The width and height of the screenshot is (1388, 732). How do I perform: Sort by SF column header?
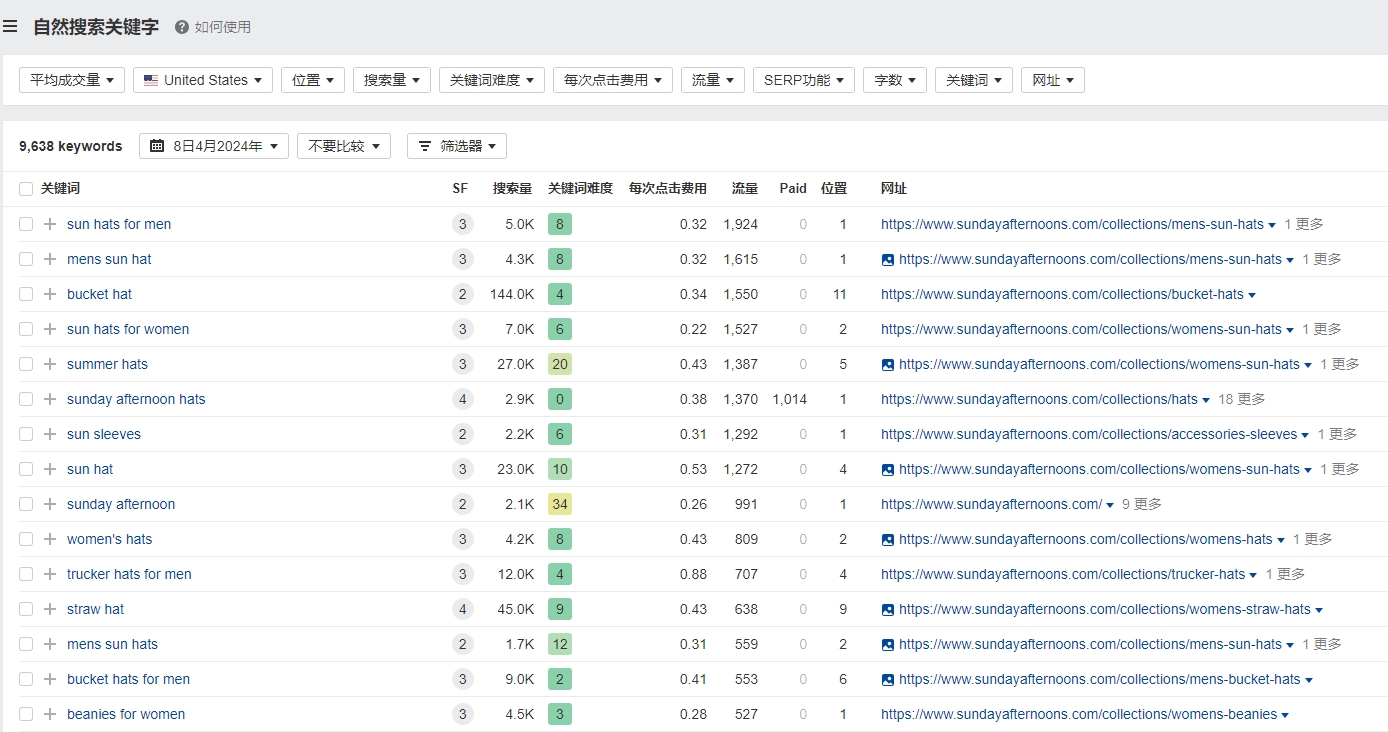coord(460,188)
